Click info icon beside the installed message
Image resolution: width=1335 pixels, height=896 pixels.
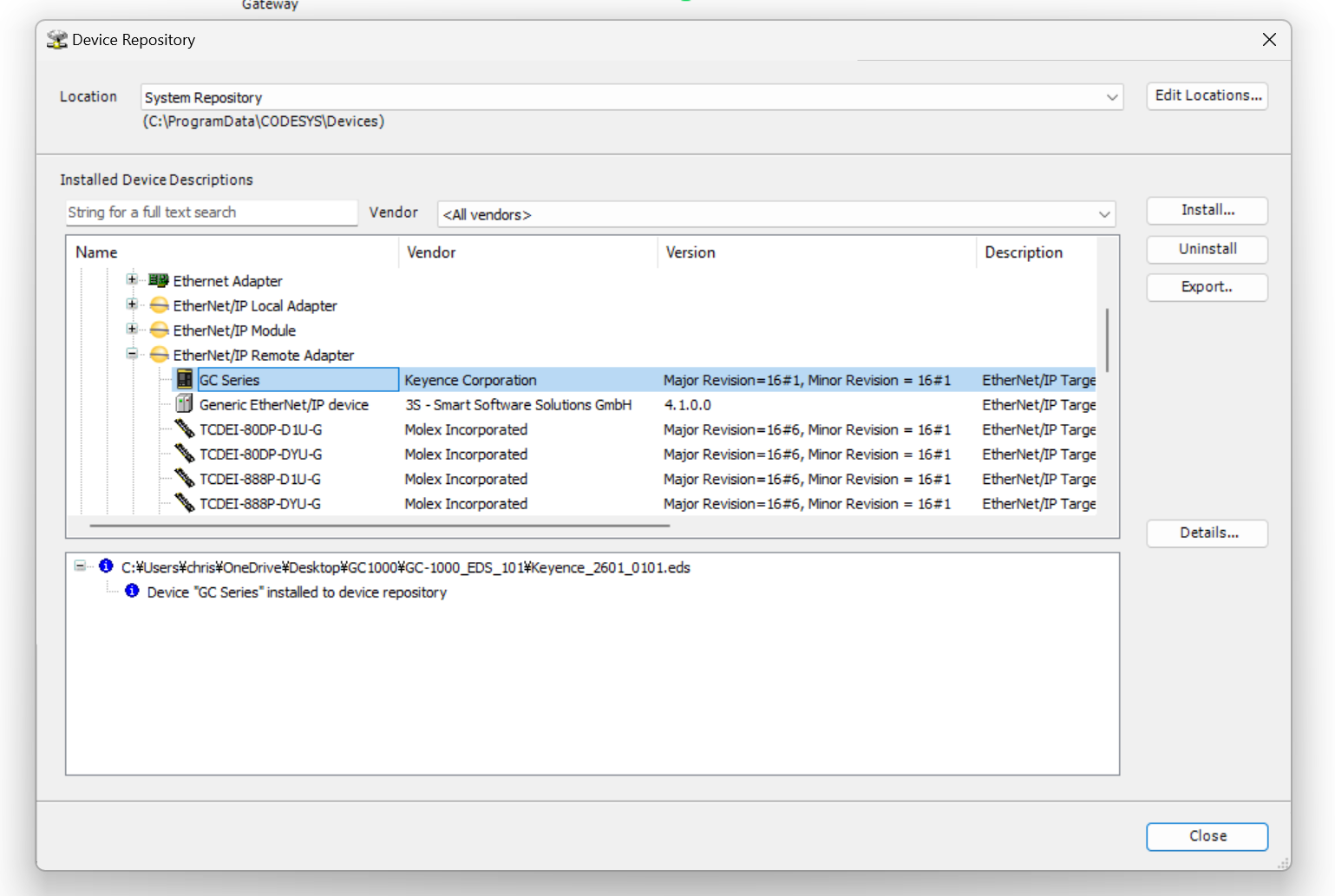click(x=132, y=591)
